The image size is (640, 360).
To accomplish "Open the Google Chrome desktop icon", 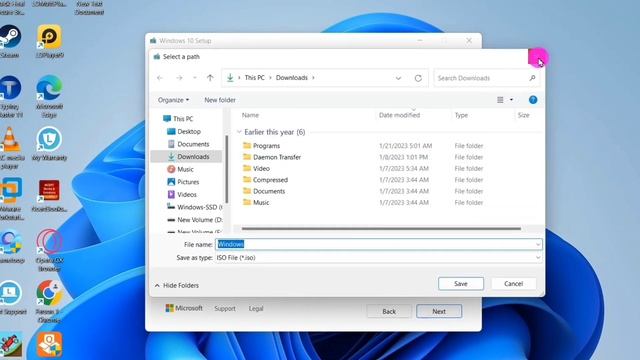I will [x=49, y=301].
